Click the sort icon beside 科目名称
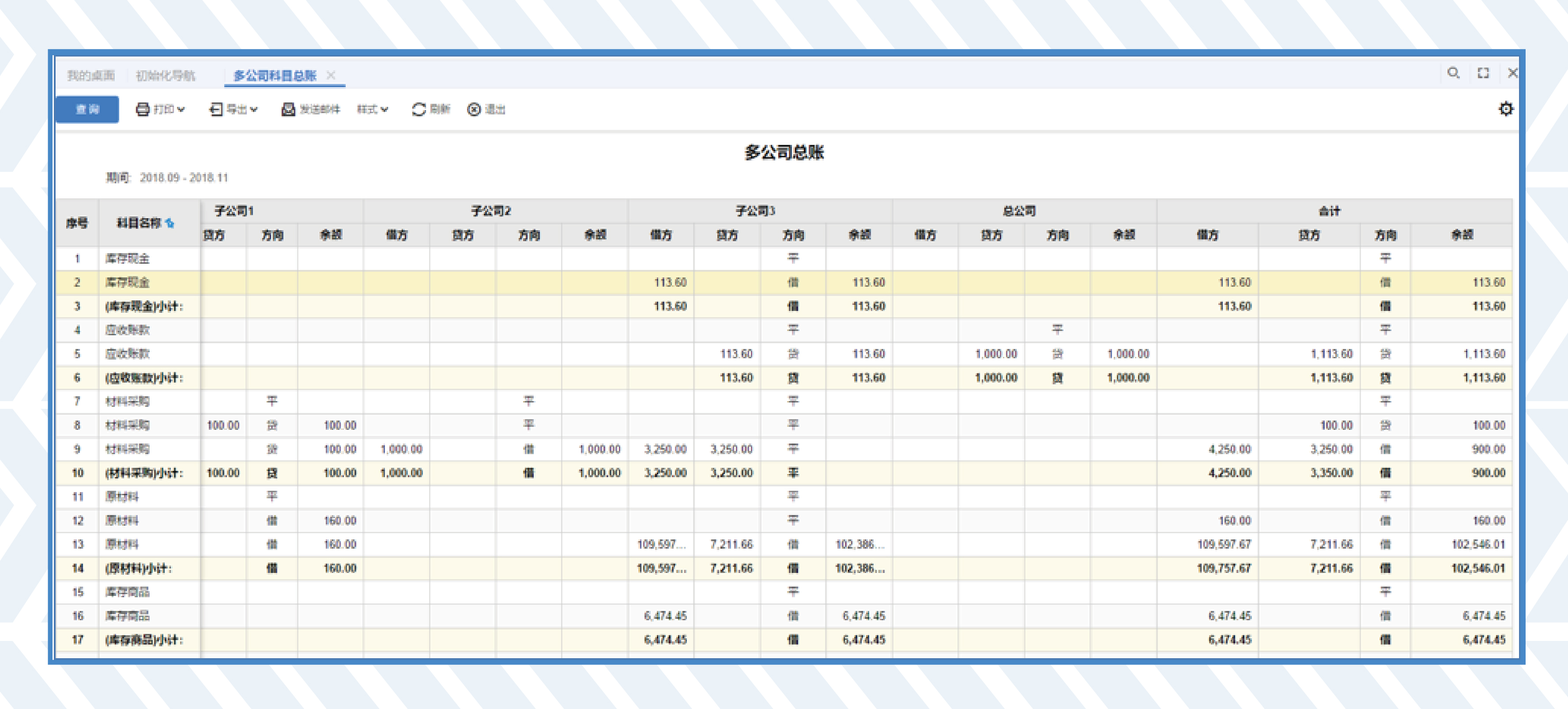 [x=170, y=224]
